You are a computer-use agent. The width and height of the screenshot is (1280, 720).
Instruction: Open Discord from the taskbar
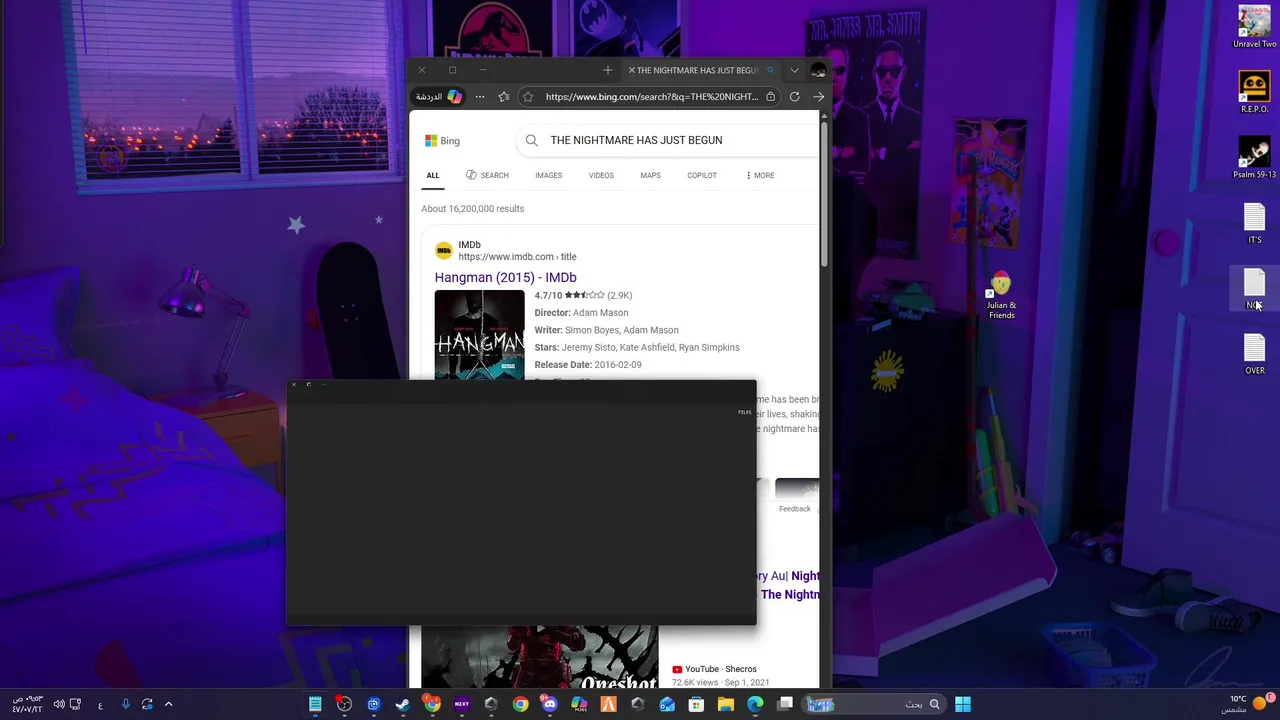(549, 704)
